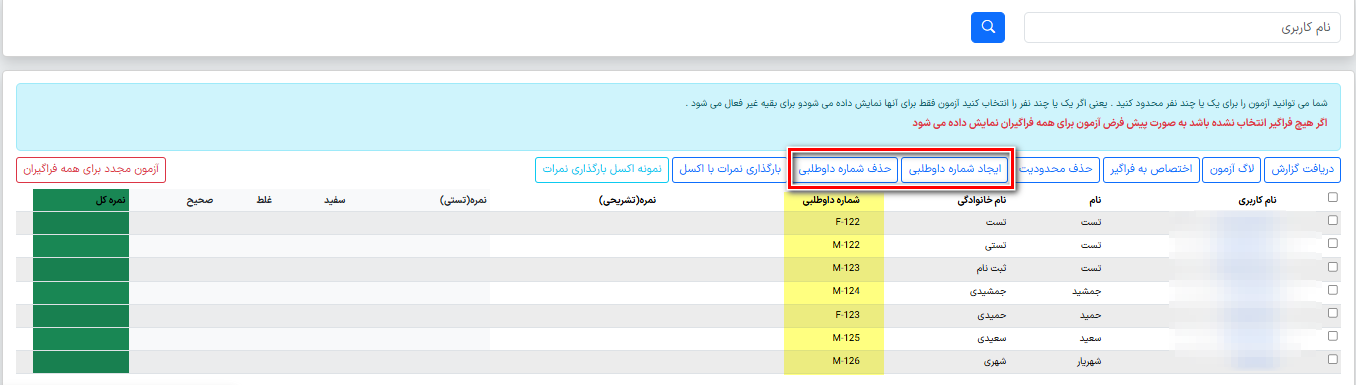Click the family name شهری cell

point(994,361)
